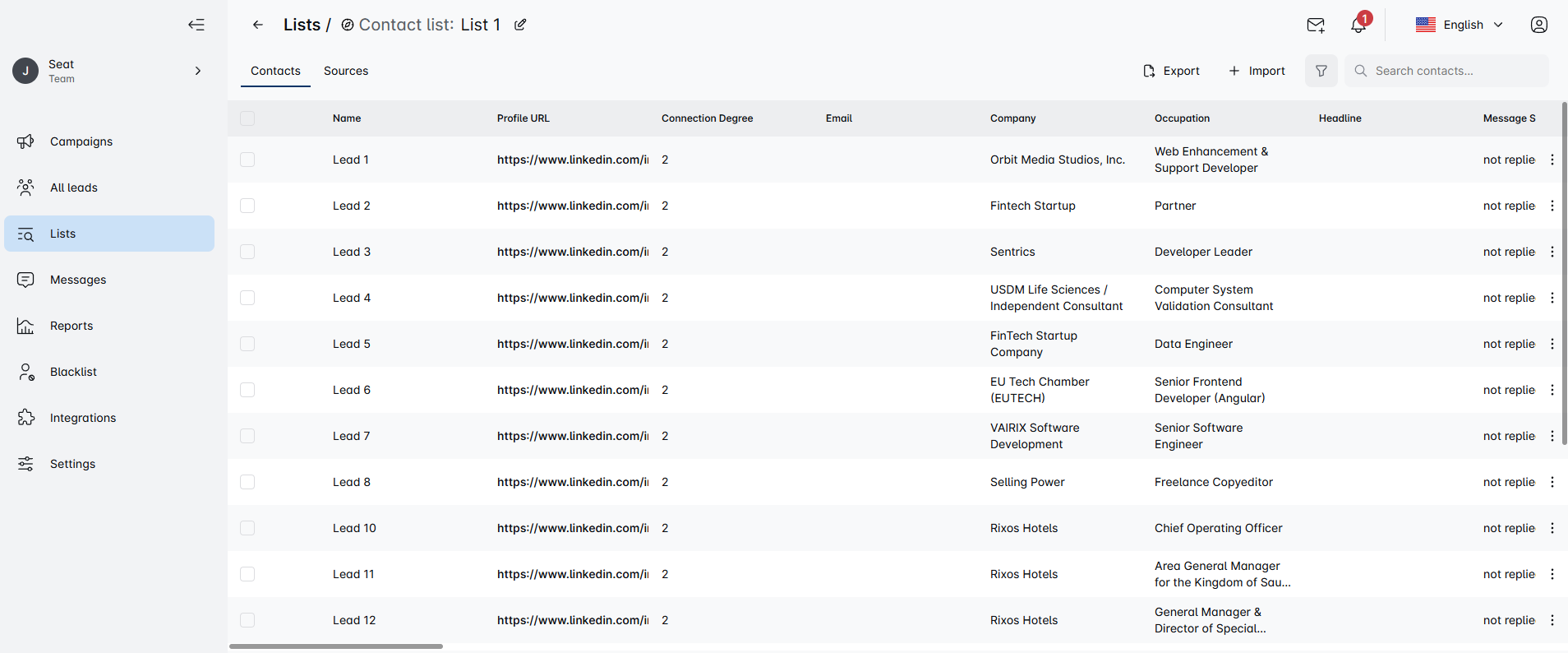Go to Campaigns in the sidebar
The width and height of the screenshot is (1568, 653).
click(81, 141)
